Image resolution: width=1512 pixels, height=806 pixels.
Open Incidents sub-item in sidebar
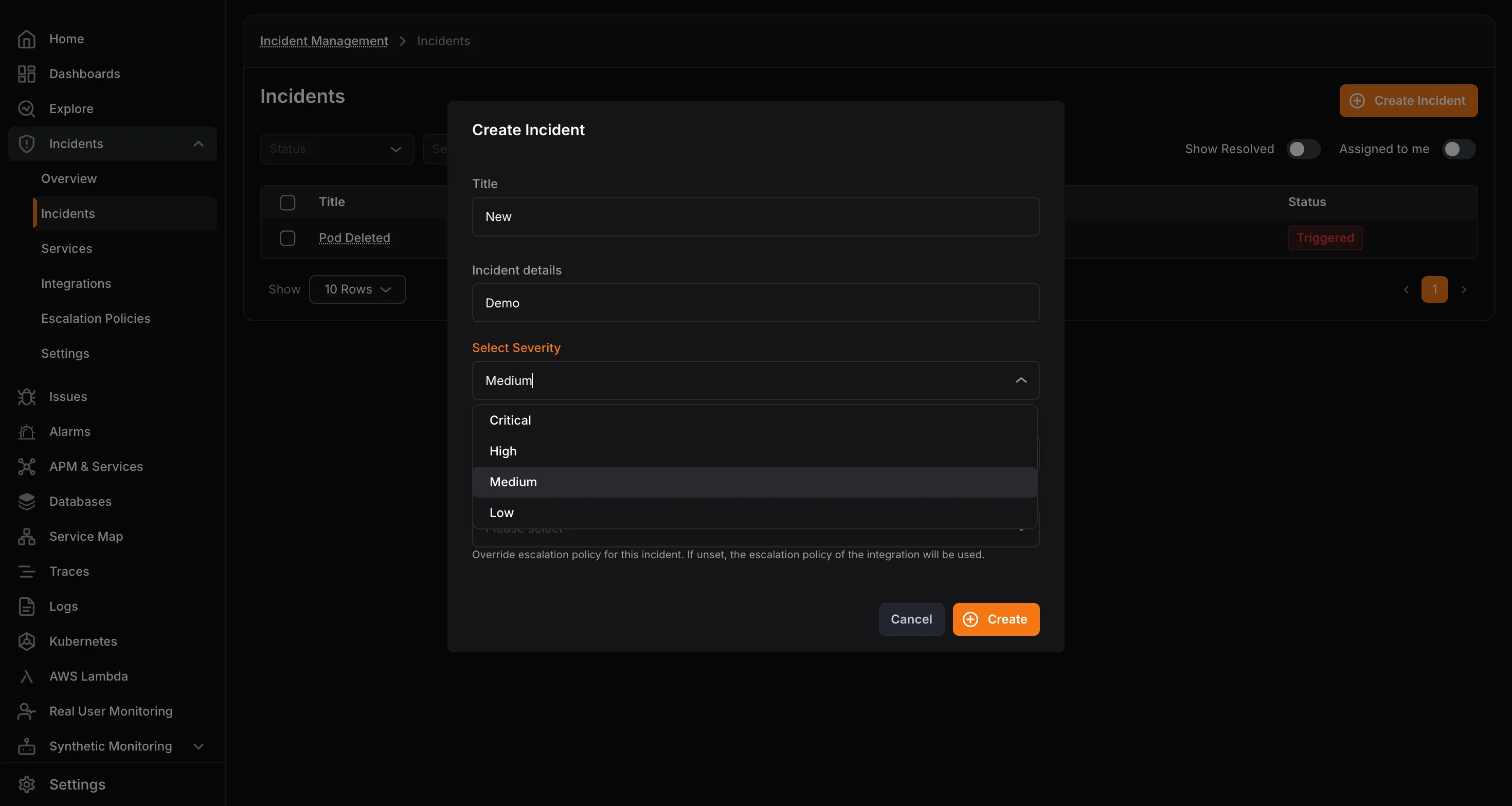click(125, 213)
